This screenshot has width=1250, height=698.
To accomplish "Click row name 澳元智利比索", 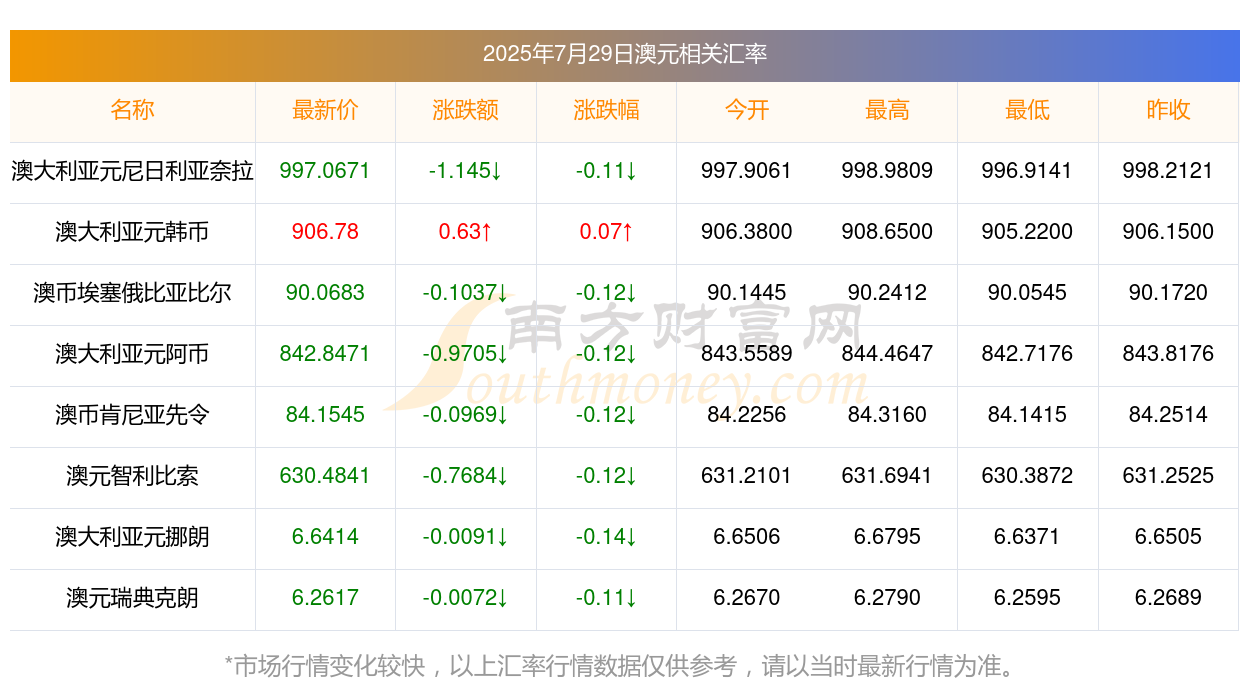I will coord(133,476).
